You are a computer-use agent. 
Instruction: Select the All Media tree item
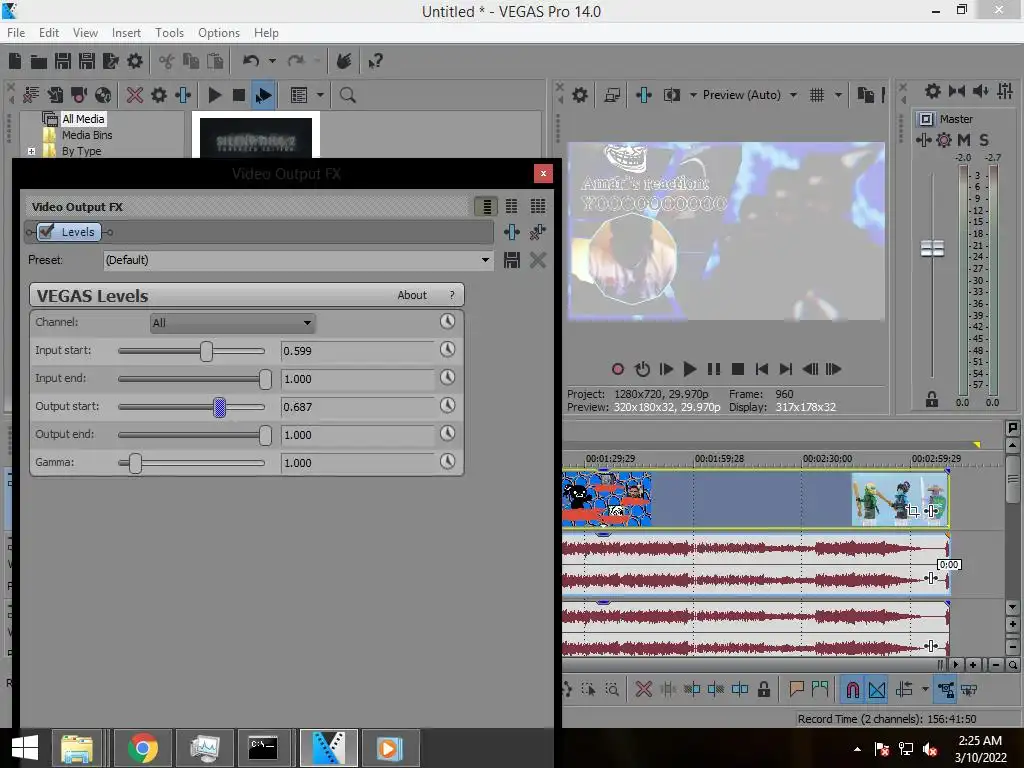[83, 119]
